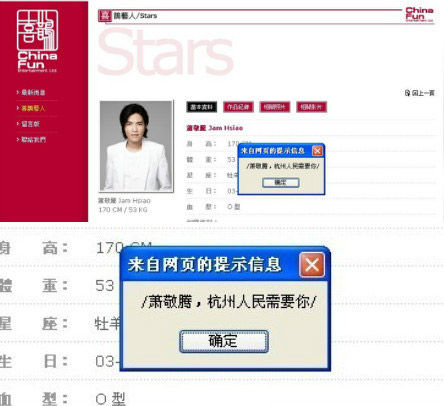Select the highlighted yellow artists sidebar item
The image size is (444, 406).
[x=33, y=108]
